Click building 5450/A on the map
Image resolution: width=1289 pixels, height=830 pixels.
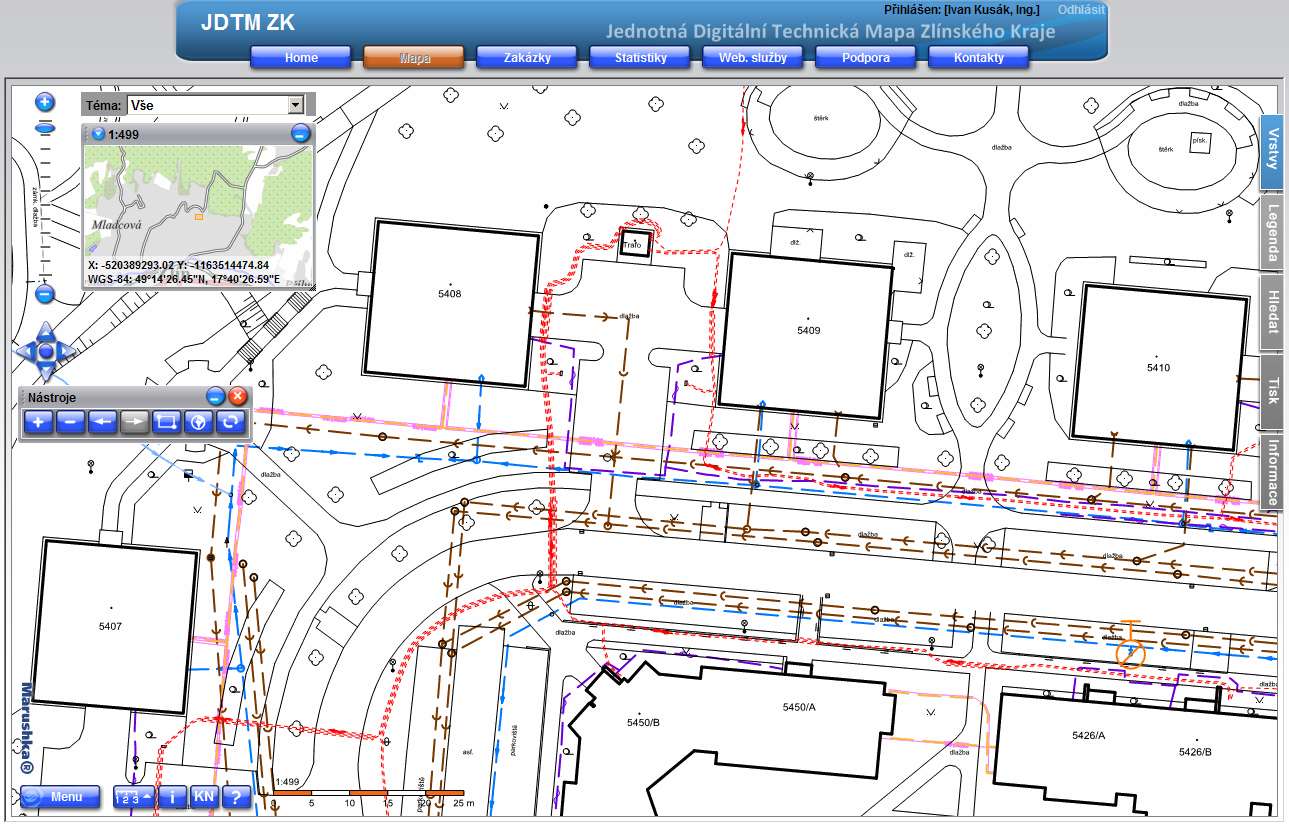coord(798,707)
